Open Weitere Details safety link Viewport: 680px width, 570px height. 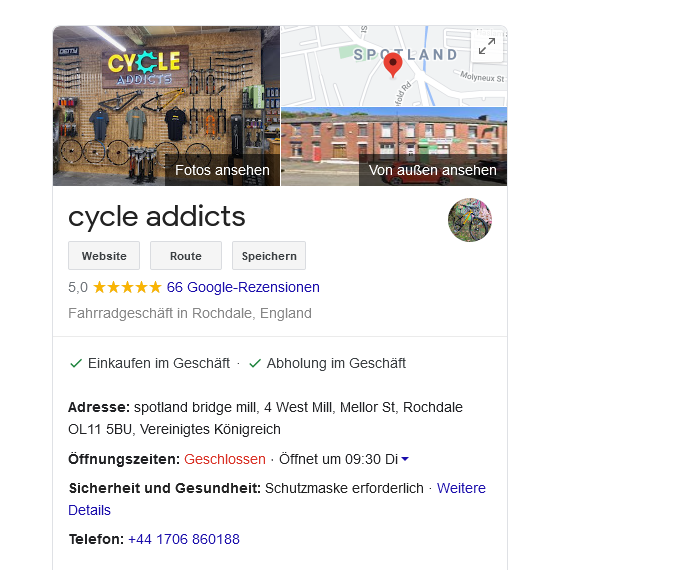pos(277,499)
